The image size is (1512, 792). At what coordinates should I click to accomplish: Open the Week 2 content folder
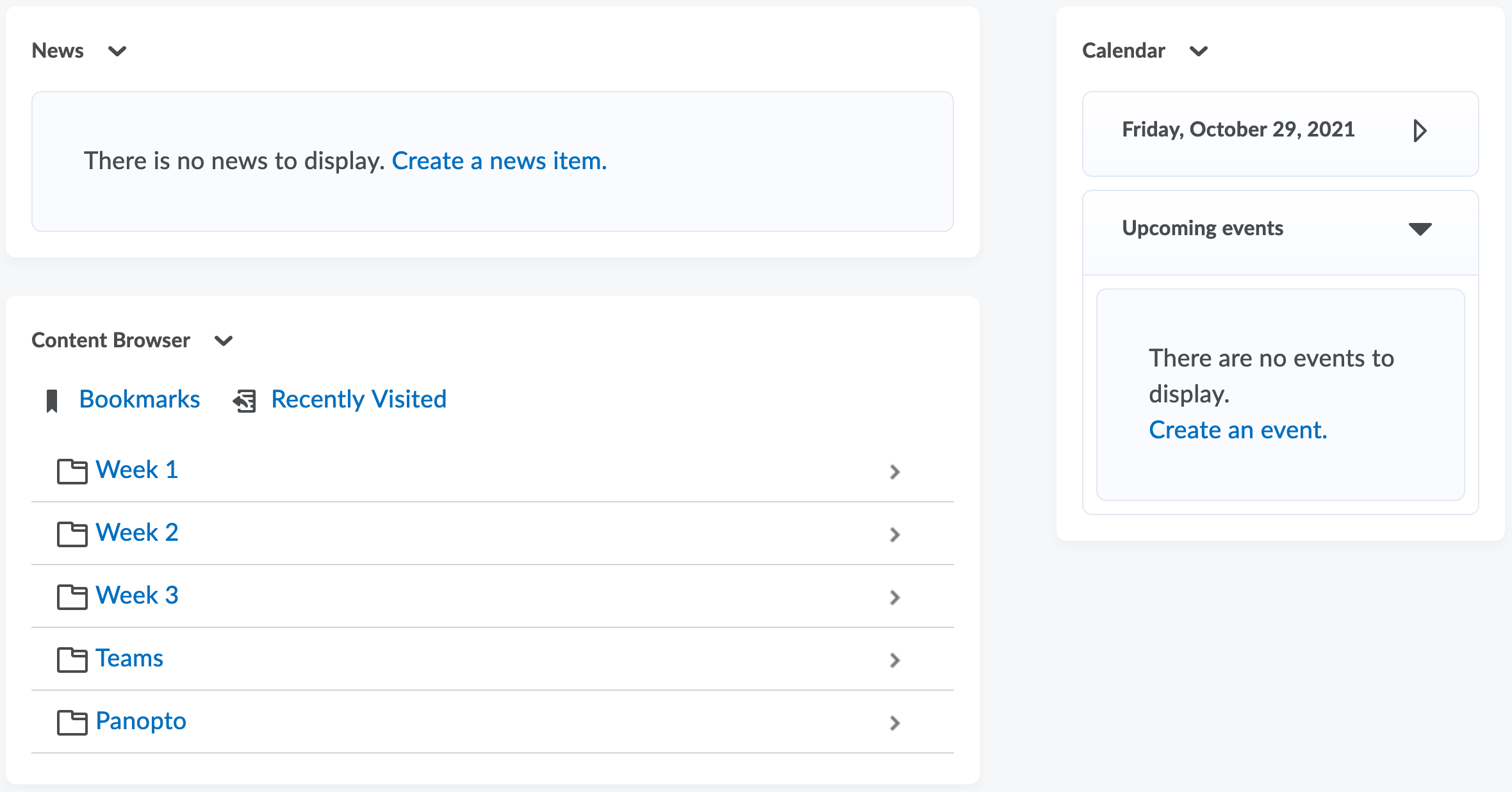pyautogui.click(x=136, y=532)
